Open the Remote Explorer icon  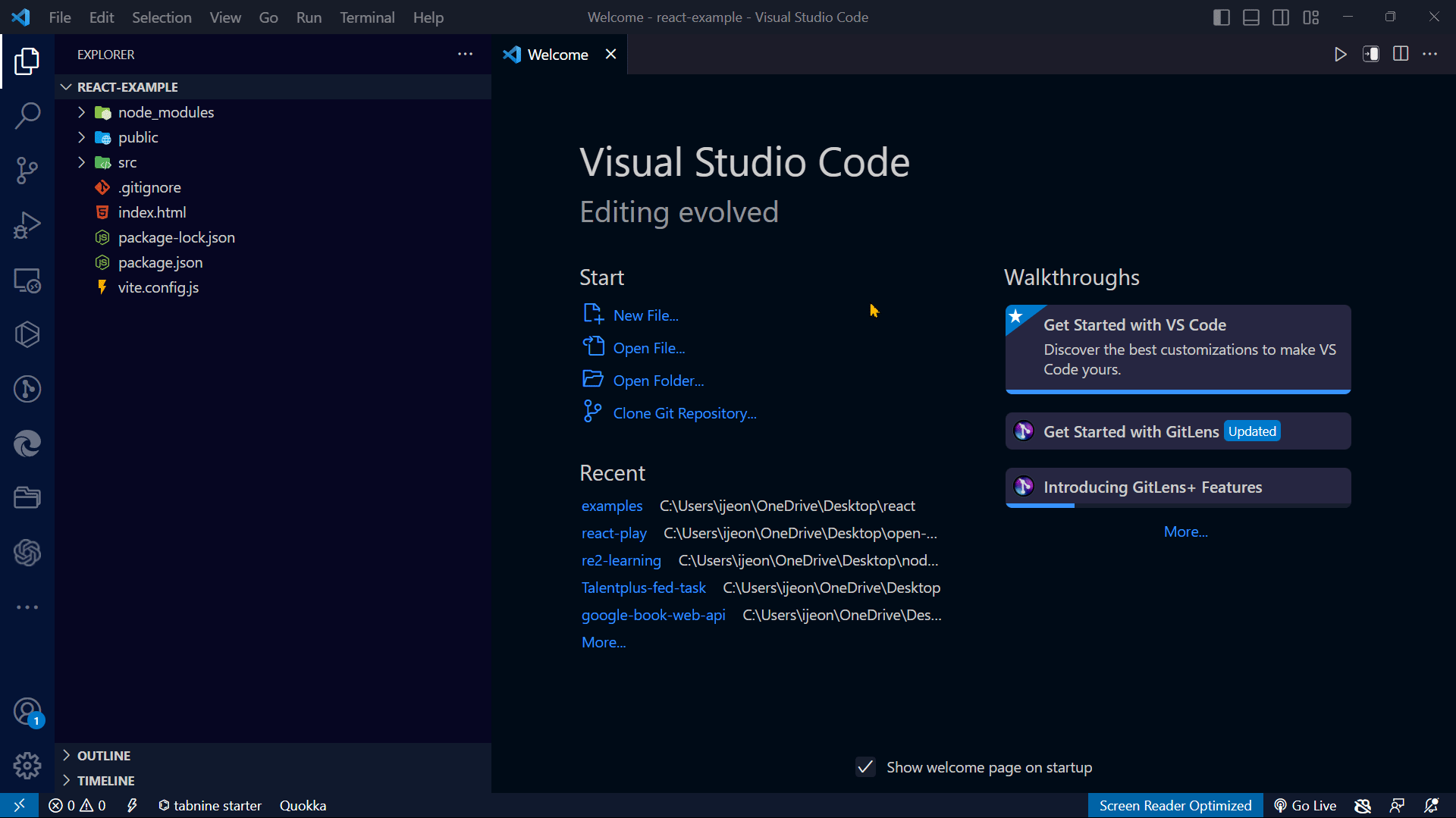click(27, 281)
